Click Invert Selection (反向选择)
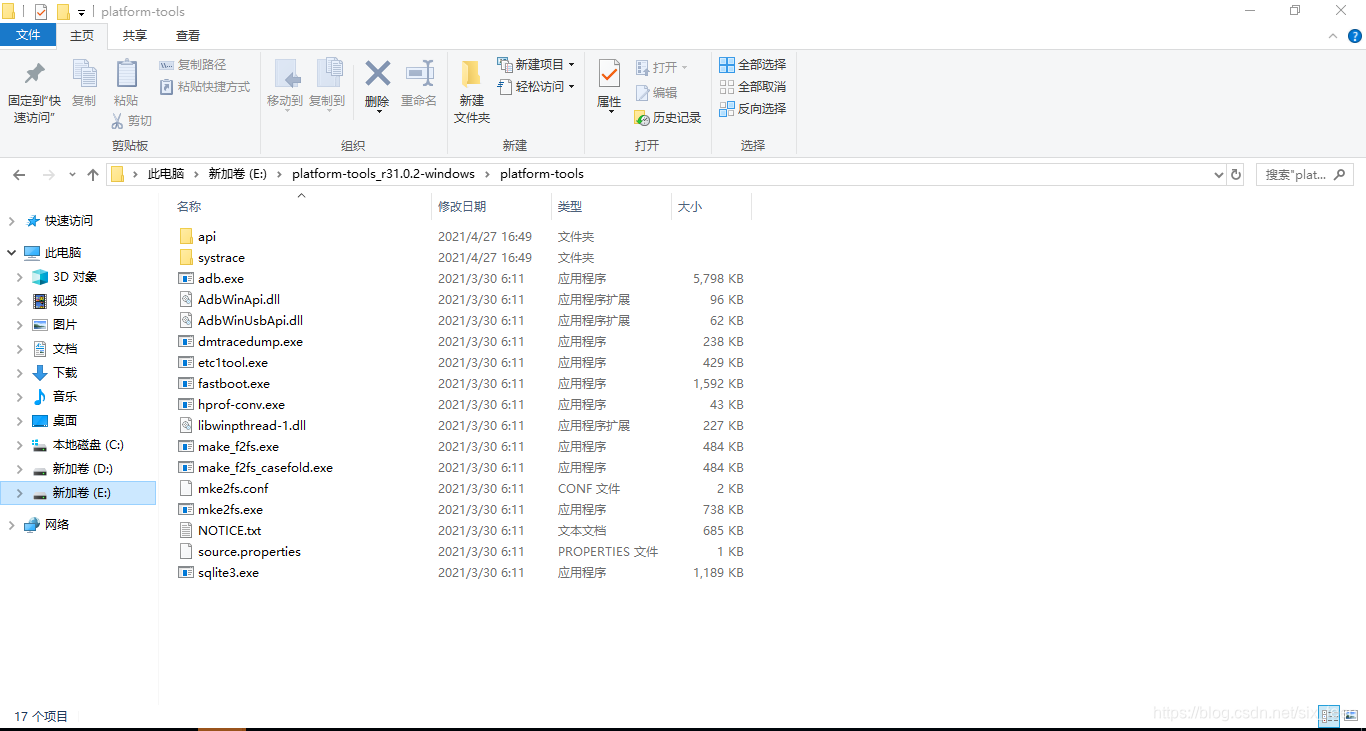This screenshot has height=731, width=1366. [x=753, y=108]
